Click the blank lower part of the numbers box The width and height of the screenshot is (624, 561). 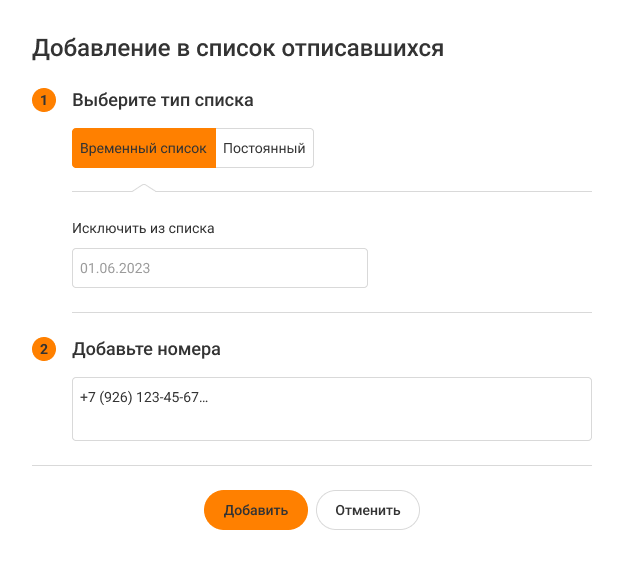coord(331,426)
